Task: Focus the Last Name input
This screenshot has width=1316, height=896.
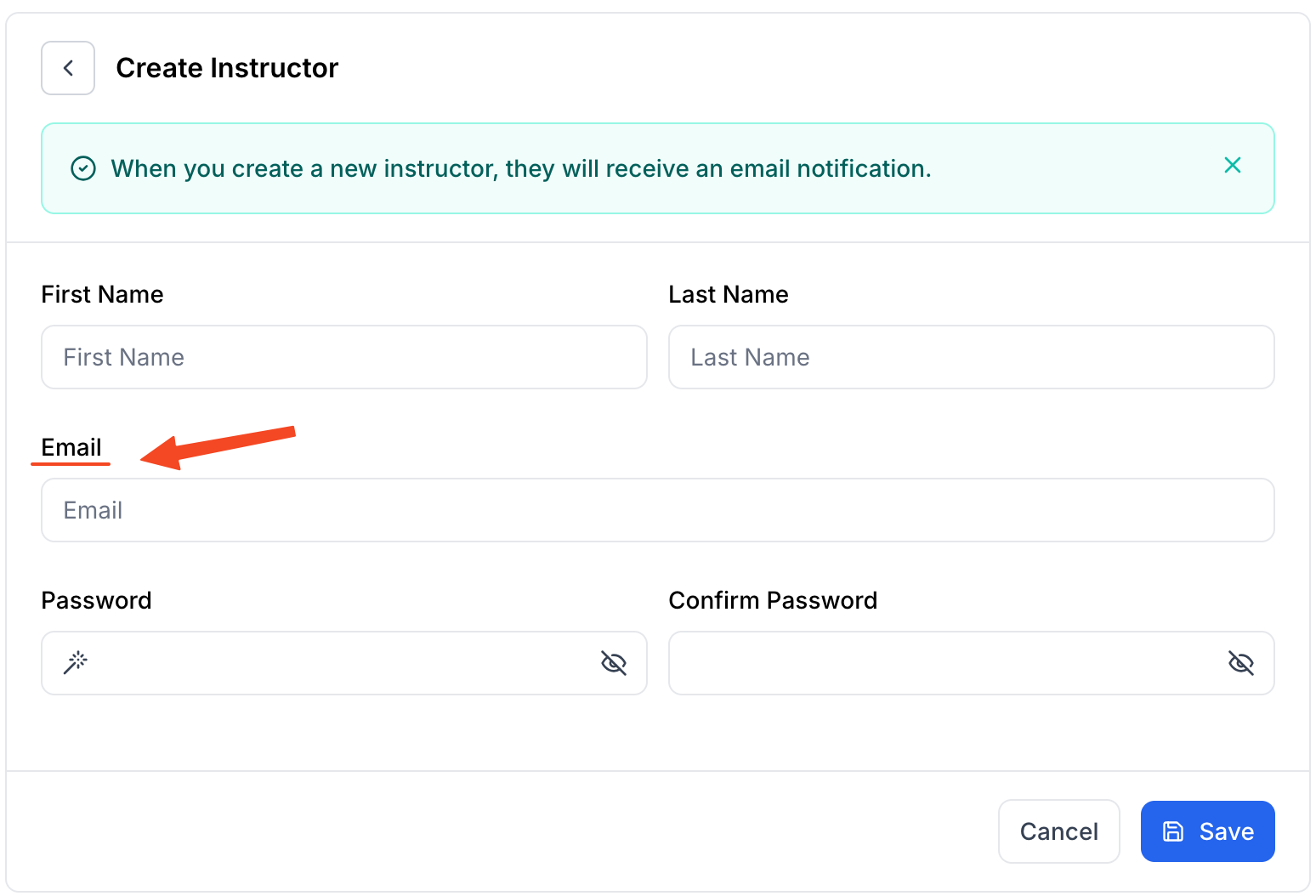Action: click(972, 357)
